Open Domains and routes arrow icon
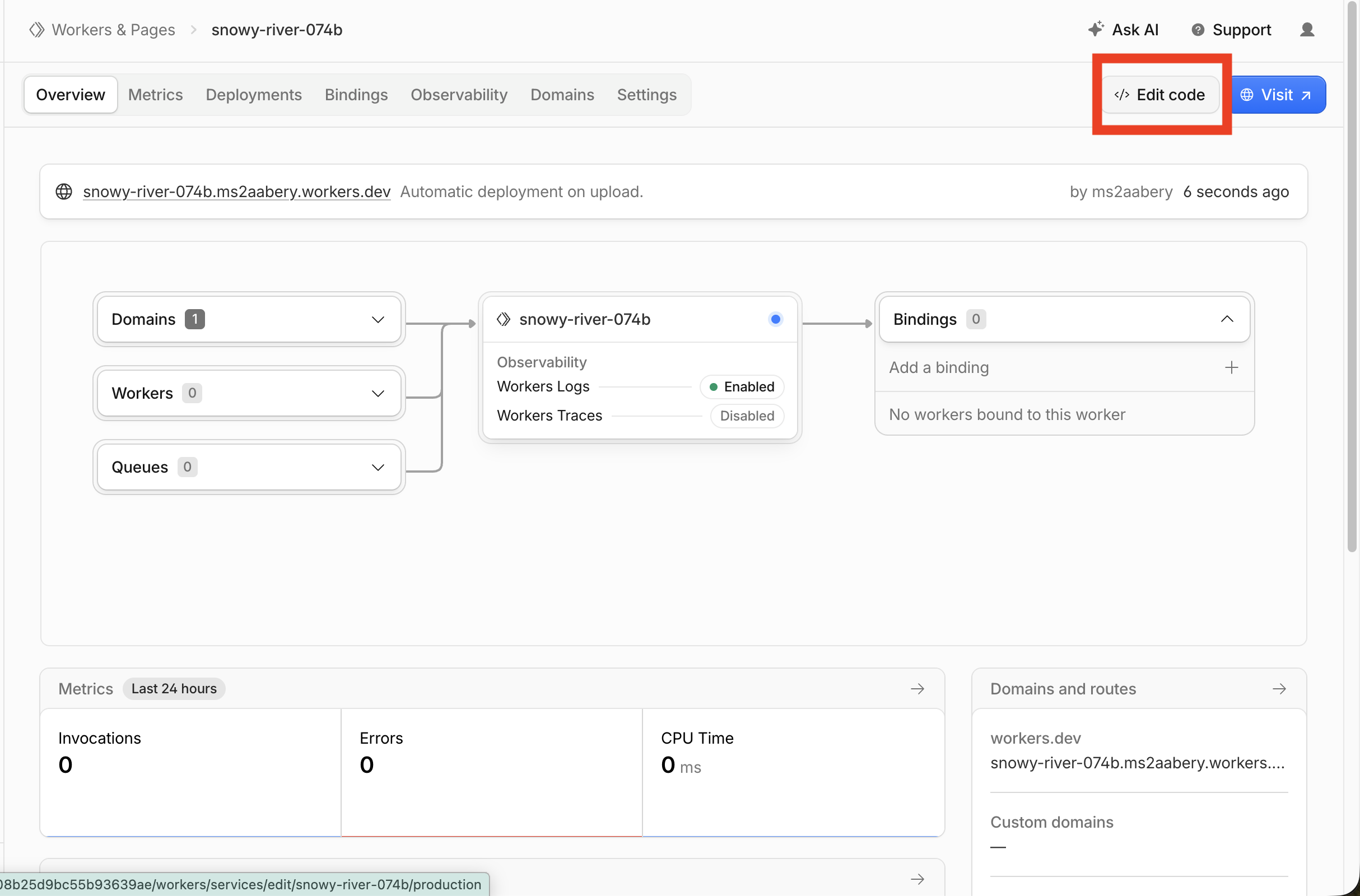Screen dimensions: 1360x896 coord(1279,689)
